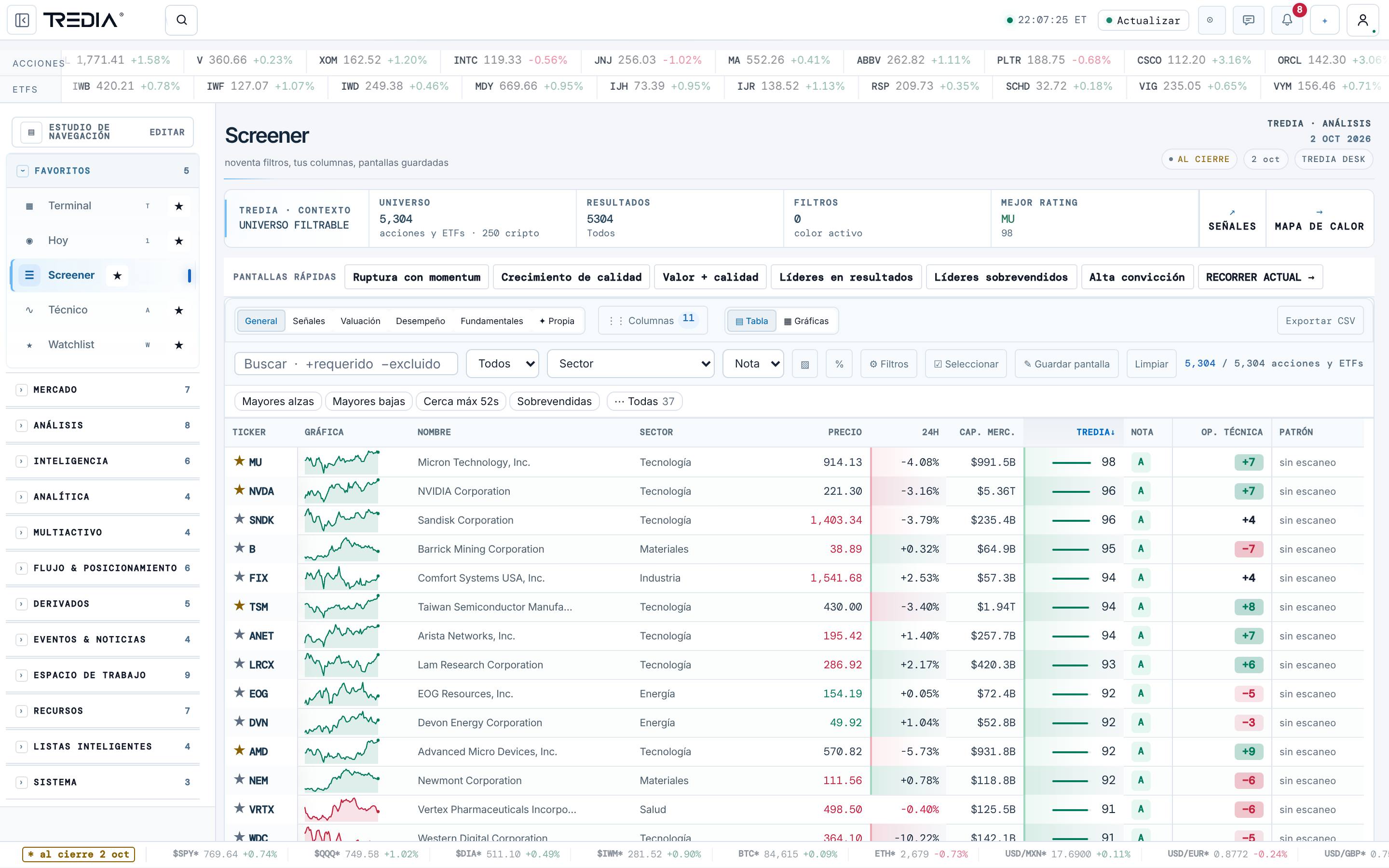Open Ruptura con momentum quick screen
1389x868 pixels.
(x=417, y=277)
